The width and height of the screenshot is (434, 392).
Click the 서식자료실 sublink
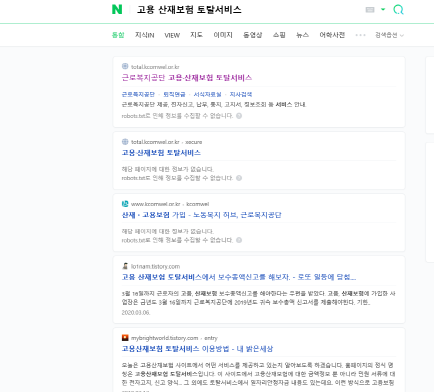[207, 94]
